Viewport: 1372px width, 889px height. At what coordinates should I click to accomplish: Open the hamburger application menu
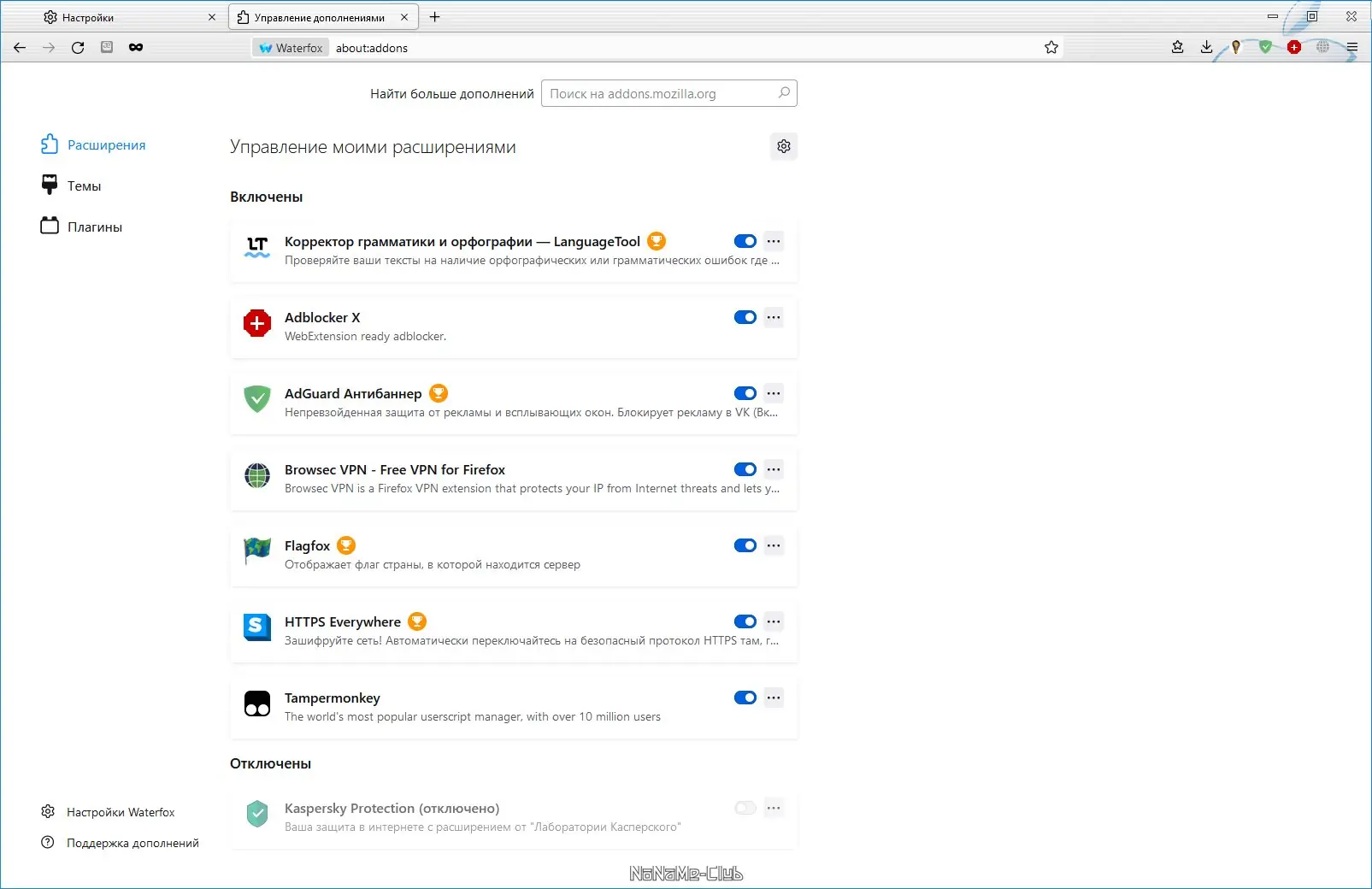click(x=1351, y=47)
